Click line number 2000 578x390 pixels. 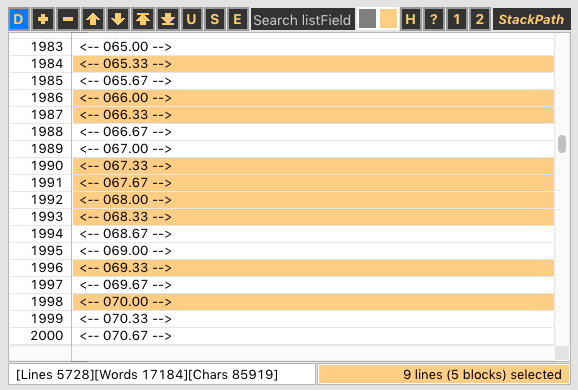[47, 335]
